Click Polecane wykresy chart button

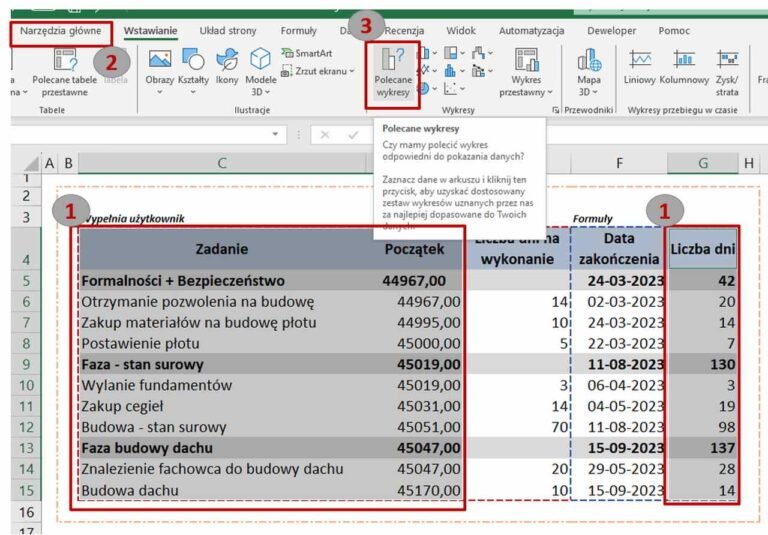pos(393,73)
